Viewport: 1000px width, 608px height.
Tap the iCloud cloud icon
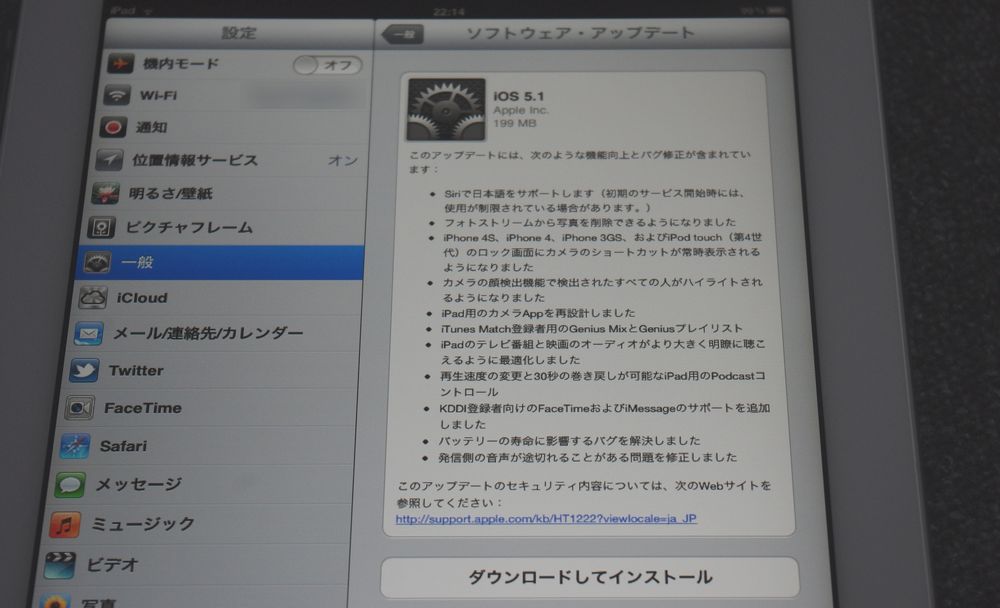tap(93, 298)
